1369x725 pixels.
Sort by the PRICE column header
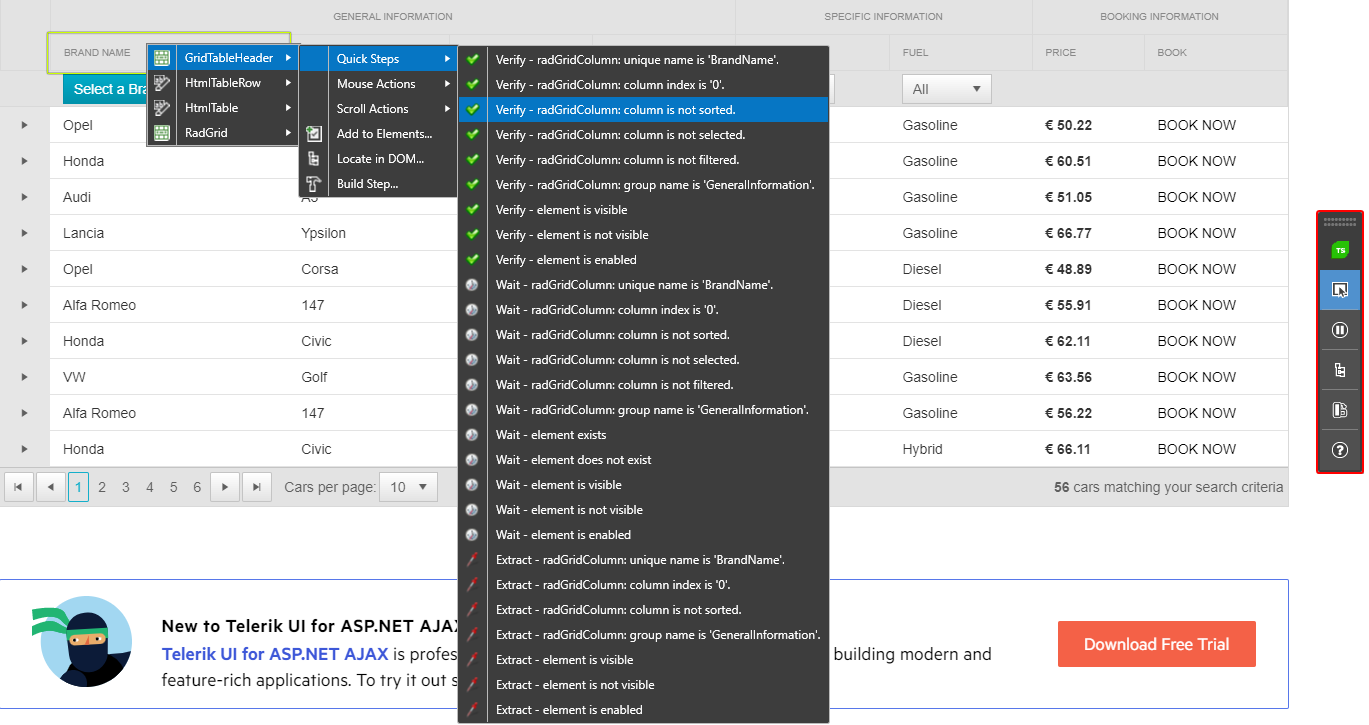tap(1060, 52)
